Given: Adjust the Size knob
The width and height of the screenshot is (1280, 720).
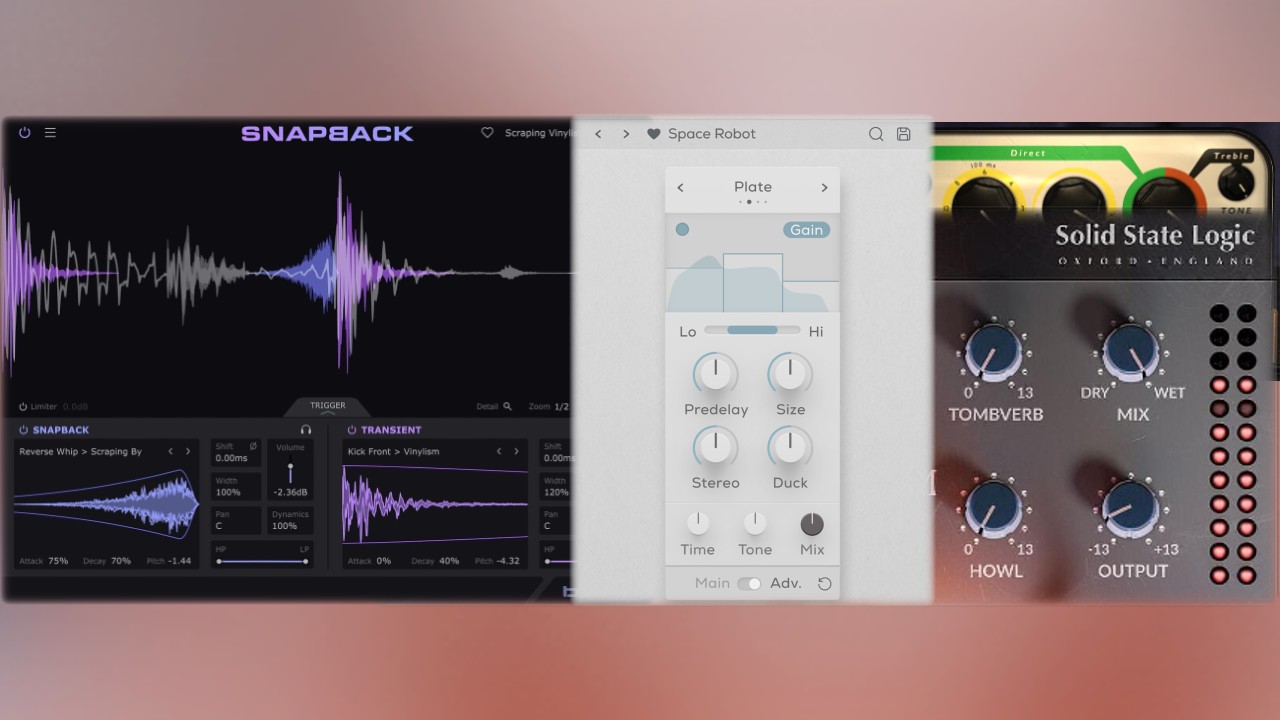Looking at the screenshot, I should [x=790, y=374].
